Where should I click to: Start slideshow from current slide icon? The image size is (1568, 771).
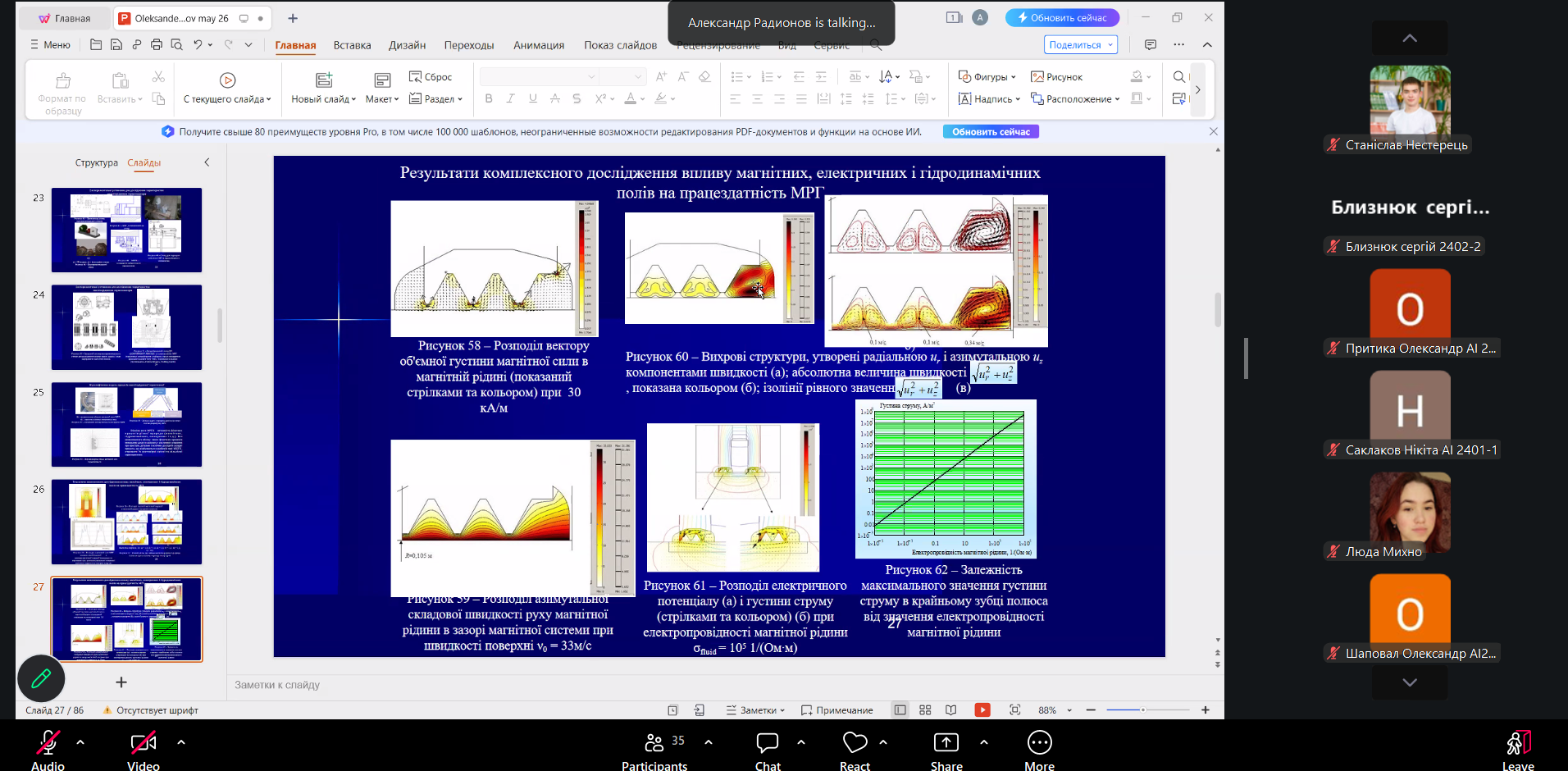click(x=227, y=80)
